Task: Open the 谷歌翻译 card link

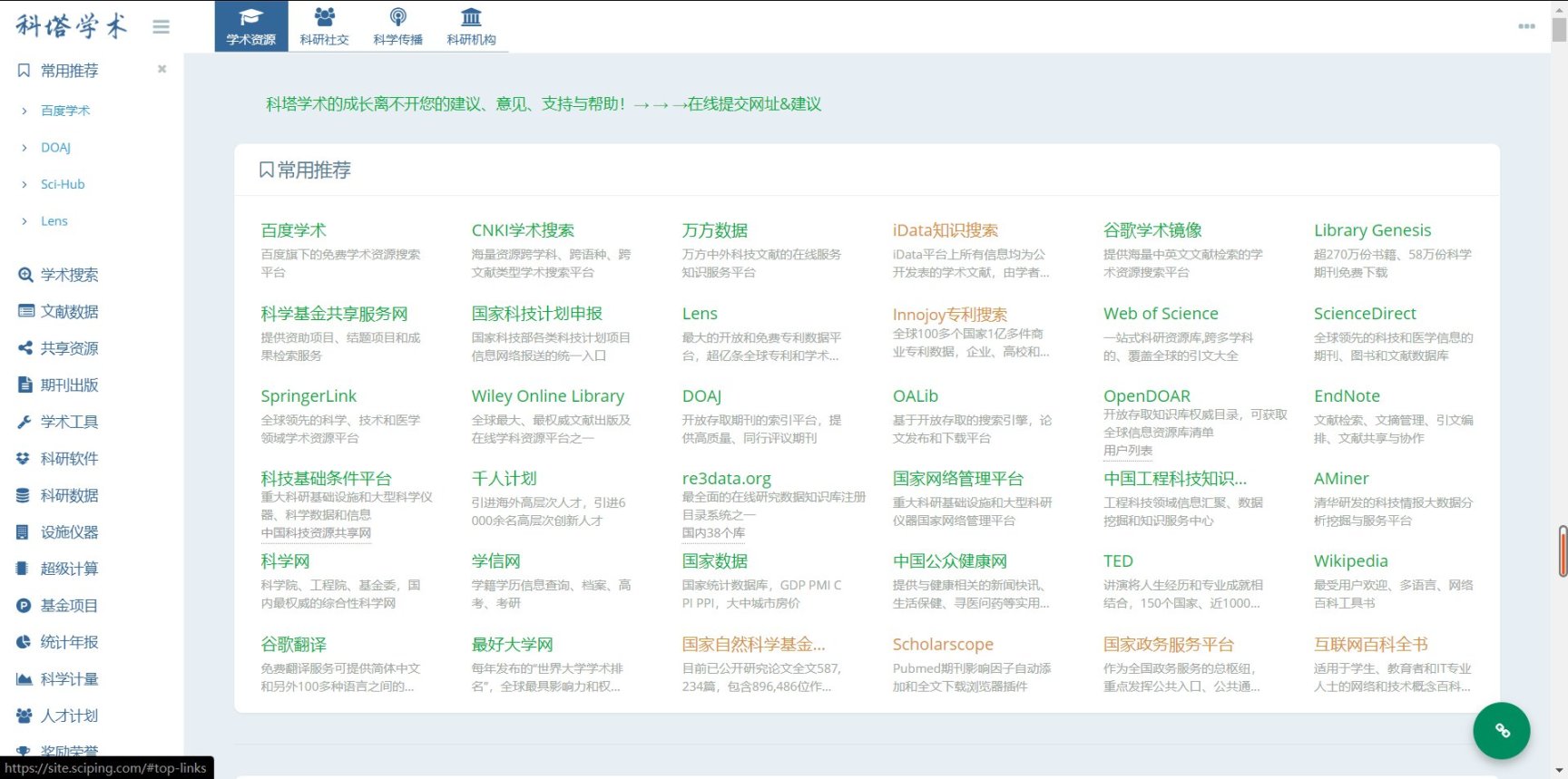Action: point(293,645)
